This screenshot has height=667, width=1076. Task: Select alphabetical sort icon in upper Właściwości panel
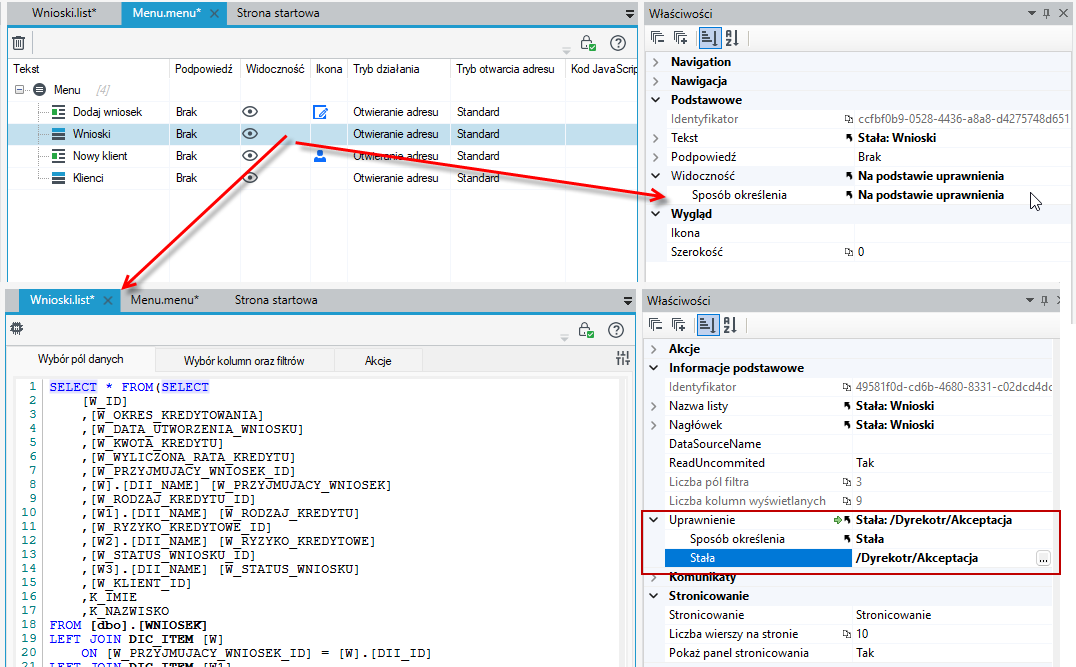pos(732,38)
